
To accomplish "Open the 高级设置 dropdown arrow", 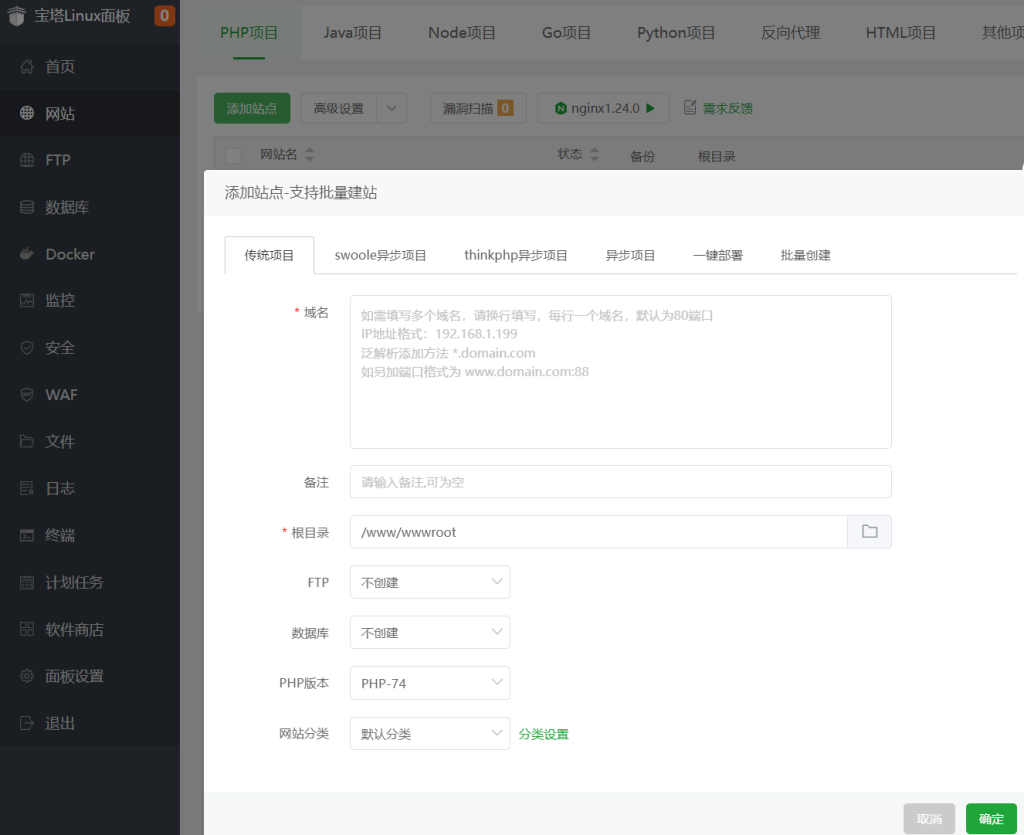I will click(392, 108).
